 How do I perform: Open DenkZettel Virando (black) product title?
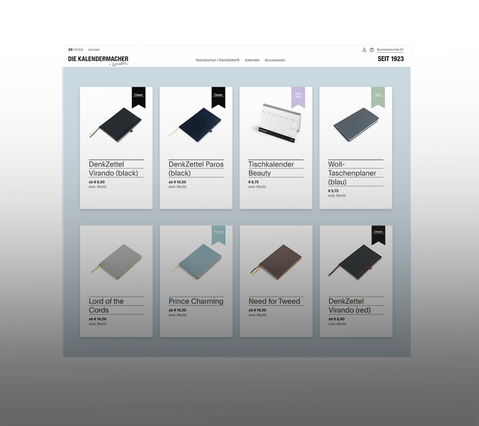click(113, 169)
